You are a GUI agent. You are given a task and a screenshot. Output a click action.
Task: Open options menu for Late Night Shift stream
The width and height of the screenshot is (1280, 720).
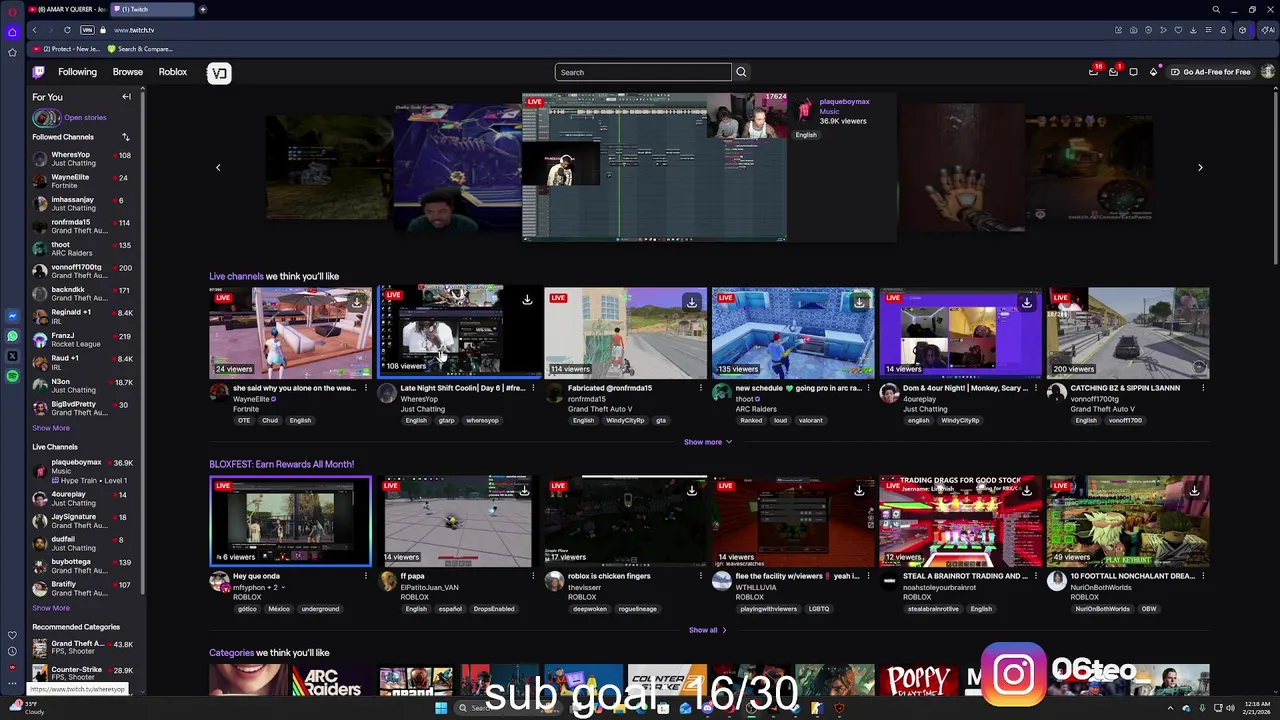pyautogui.click(x=533, y=388)
